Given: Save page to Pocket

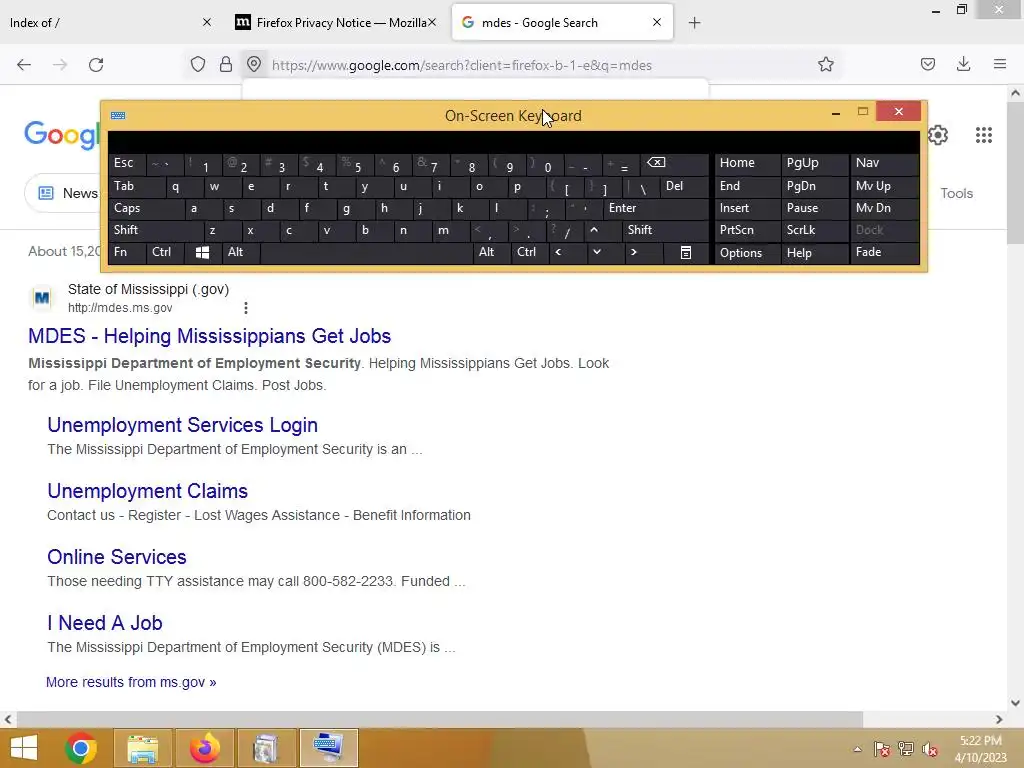Looking at the screenshot, I should pos(928,65).
